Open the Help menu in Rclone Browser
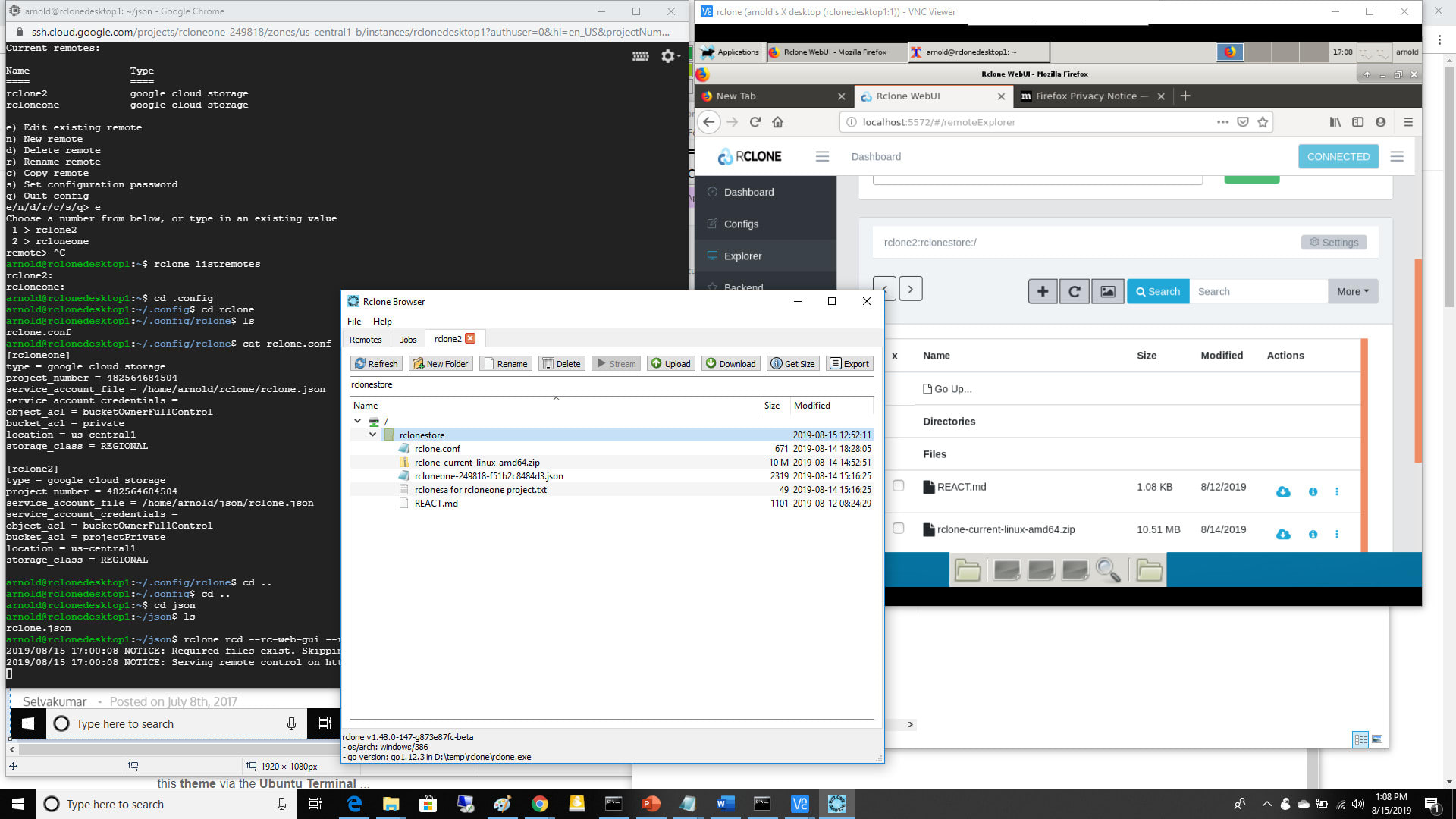1456x819 pixels. click(382, 322)
